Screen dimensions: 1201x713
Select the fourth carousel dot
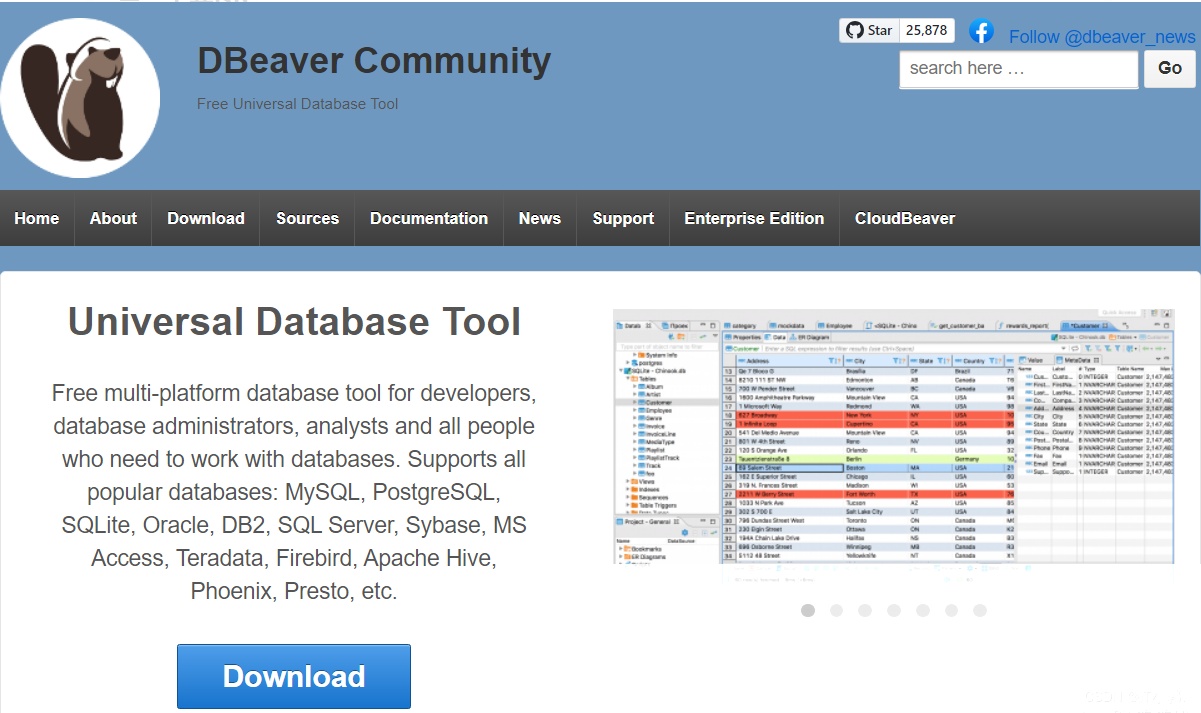point(894,610)
